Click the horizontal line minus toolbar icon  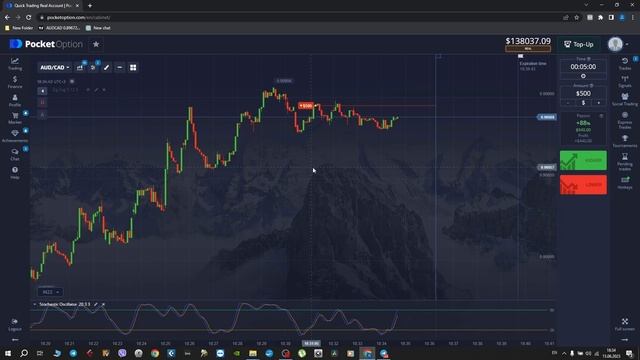click(x=120, y=67)
